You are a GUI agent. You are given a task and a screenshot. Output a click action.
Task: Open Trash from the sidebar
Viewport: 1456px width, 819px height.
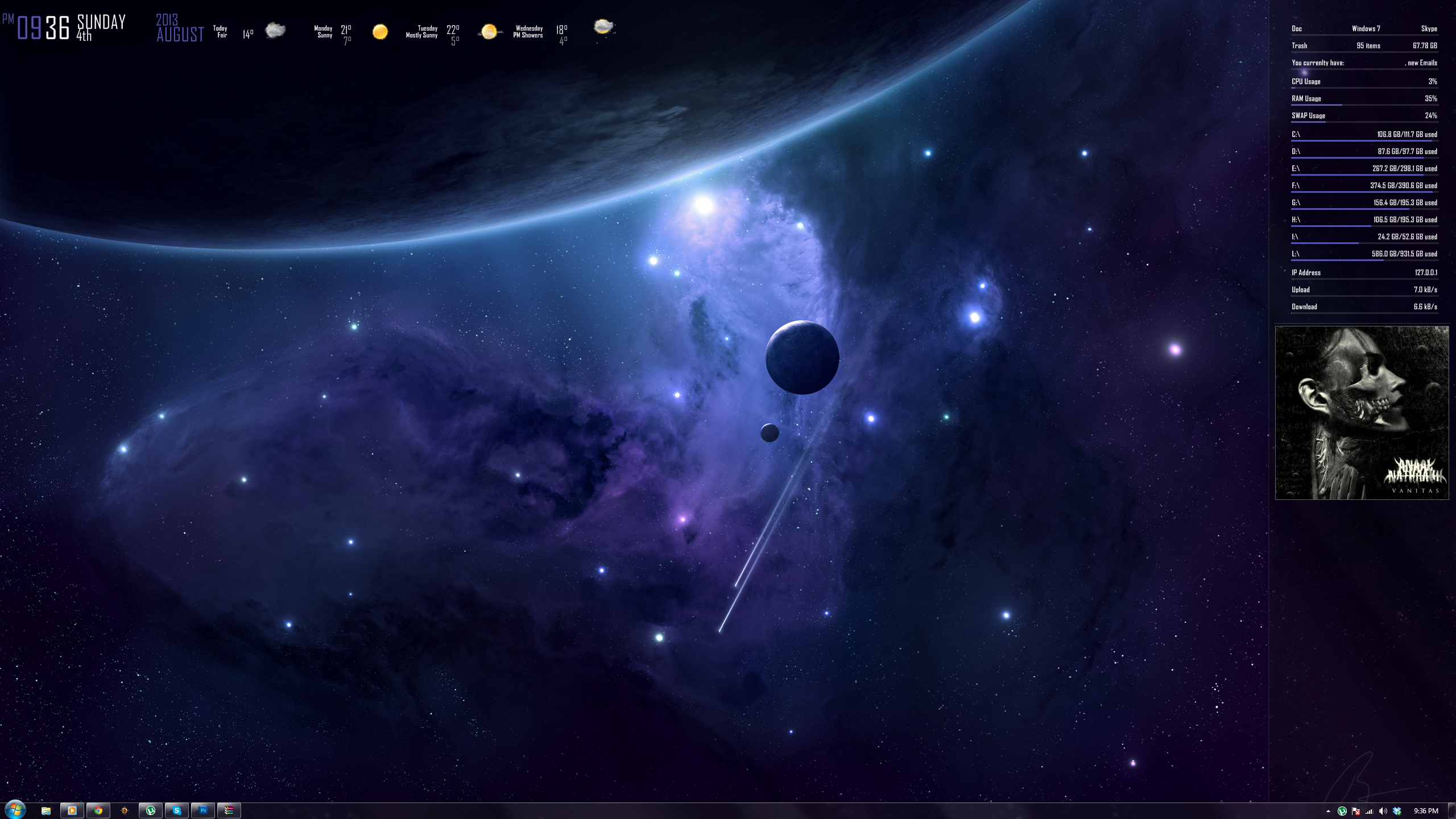pos(1299,45)
